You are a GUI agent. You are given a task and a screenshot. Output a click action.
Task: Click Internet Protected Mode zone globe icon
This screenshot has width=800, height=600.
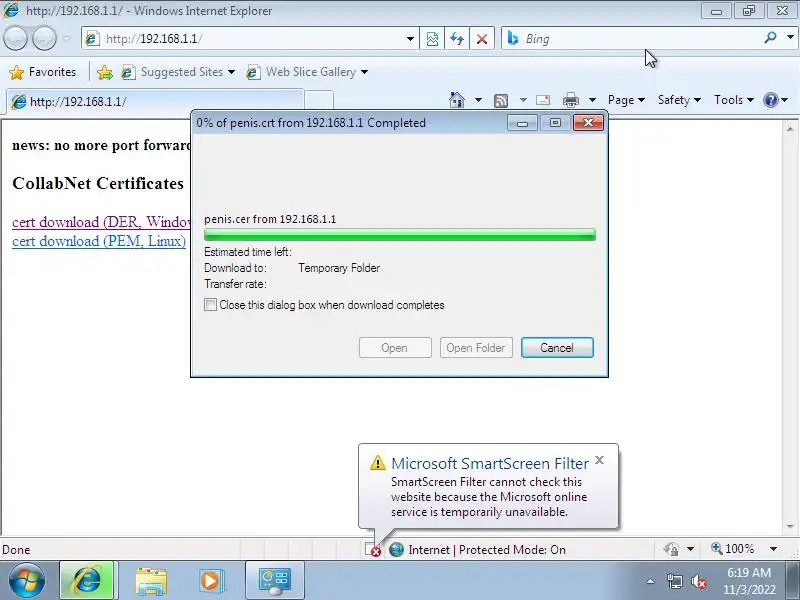pos(396,549)
